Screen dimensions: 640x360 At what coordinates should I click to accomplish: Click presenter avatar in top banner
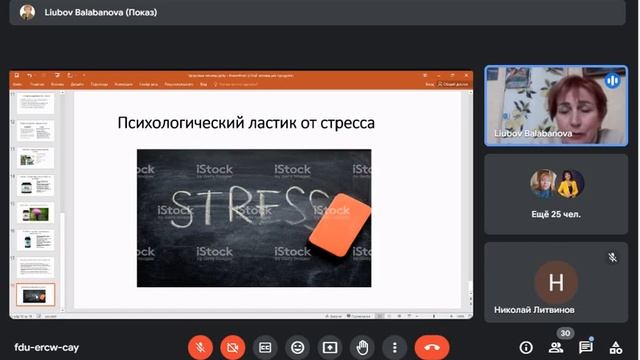[27, 12]
